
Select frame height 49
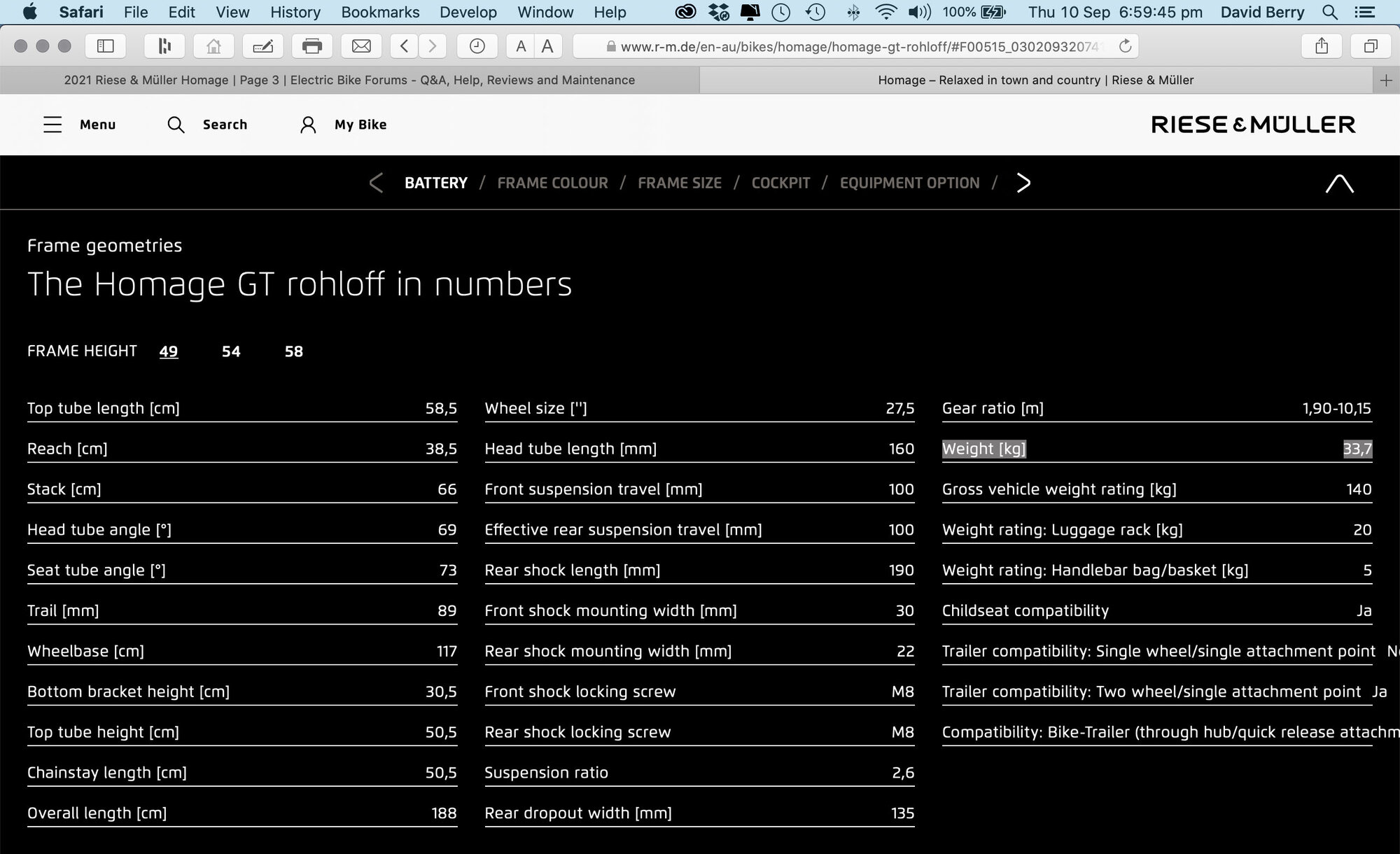(x=169, y=351)
